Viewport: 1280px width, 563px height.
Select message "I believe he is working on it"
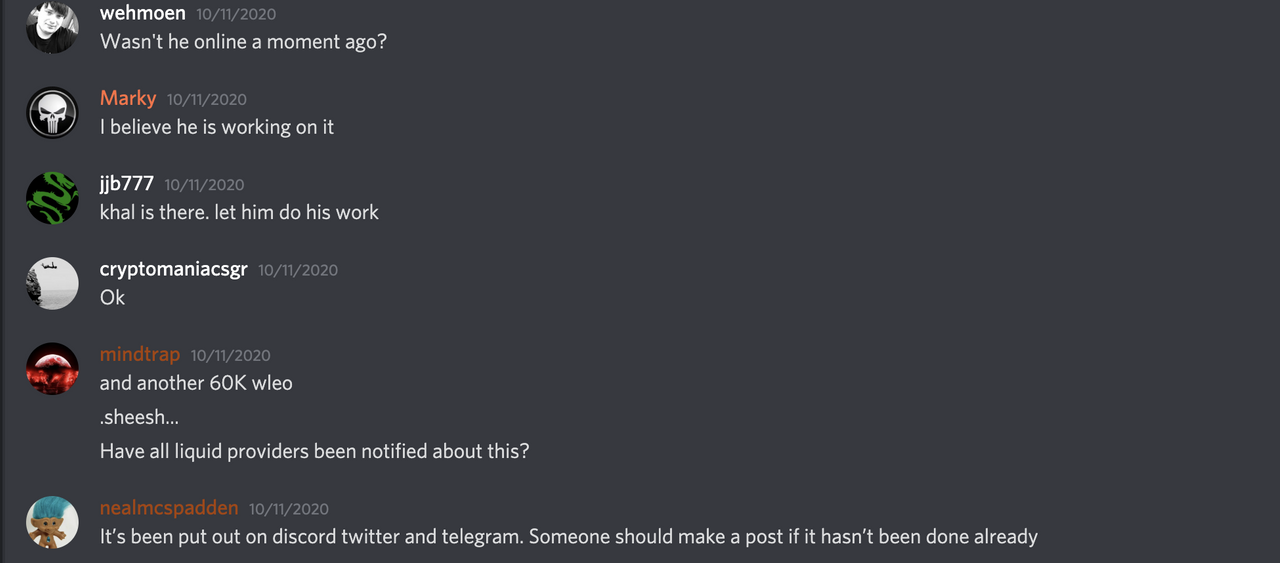[217, 127]
